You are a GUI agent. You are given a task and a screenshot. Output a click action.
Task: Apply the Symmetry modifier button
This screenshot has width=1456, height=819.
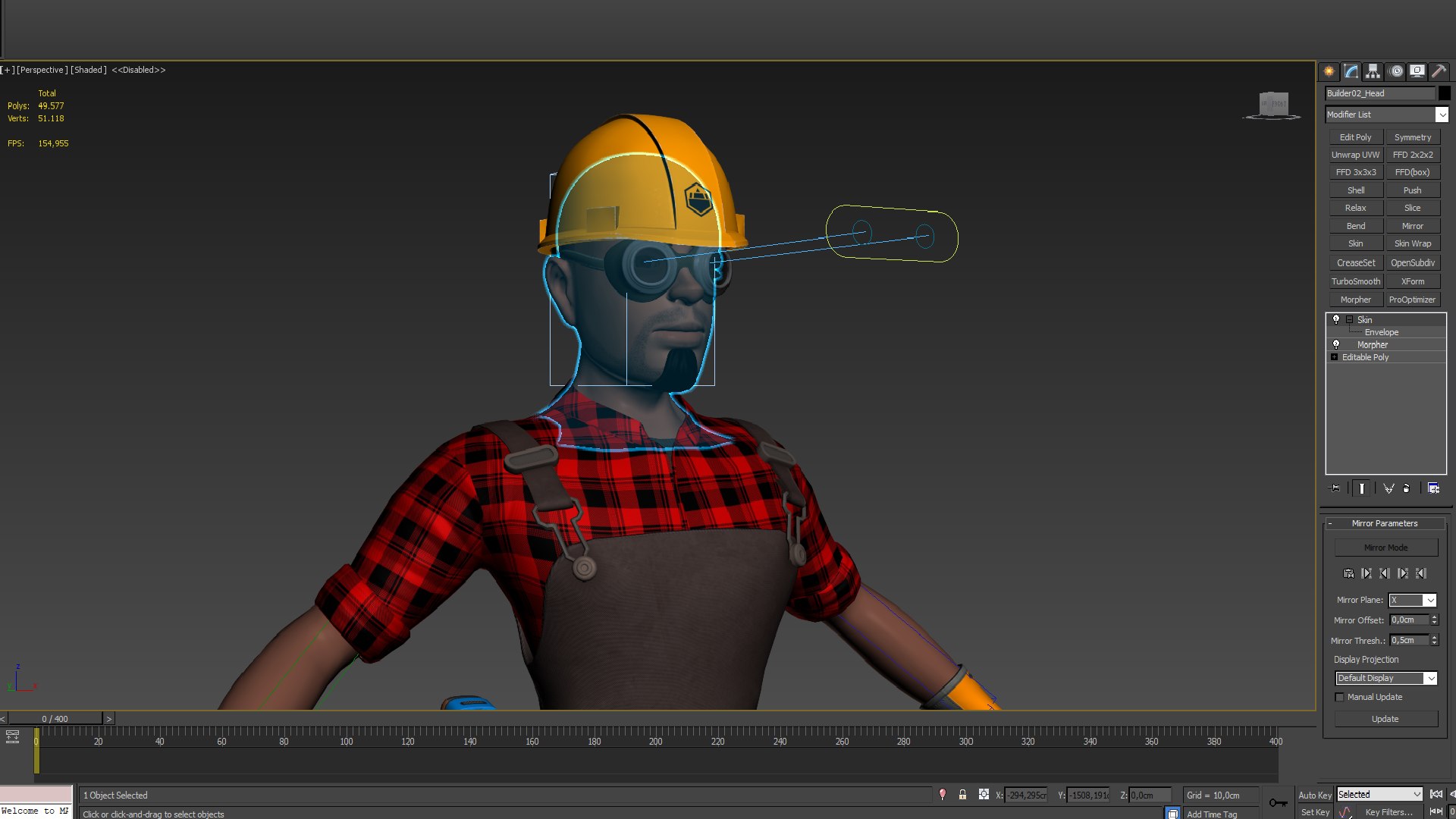(x=1412, y=137)
